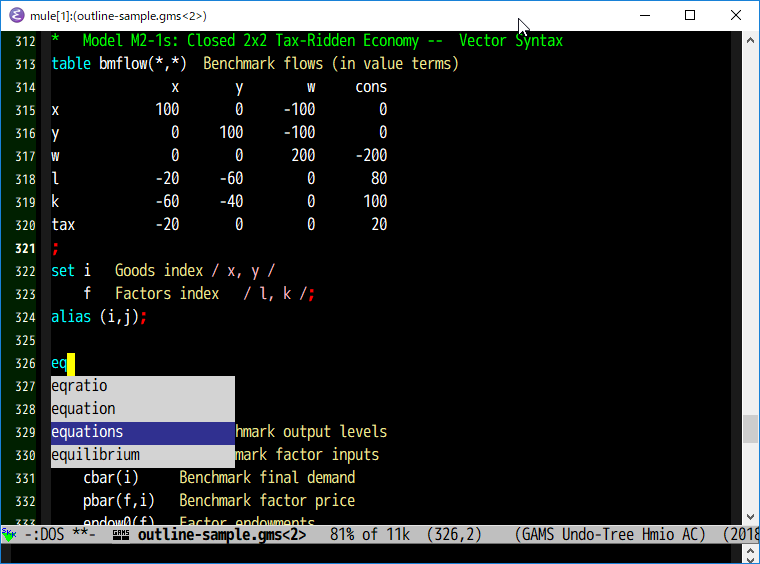Click 'Factors index' description text

pos(167,294)
